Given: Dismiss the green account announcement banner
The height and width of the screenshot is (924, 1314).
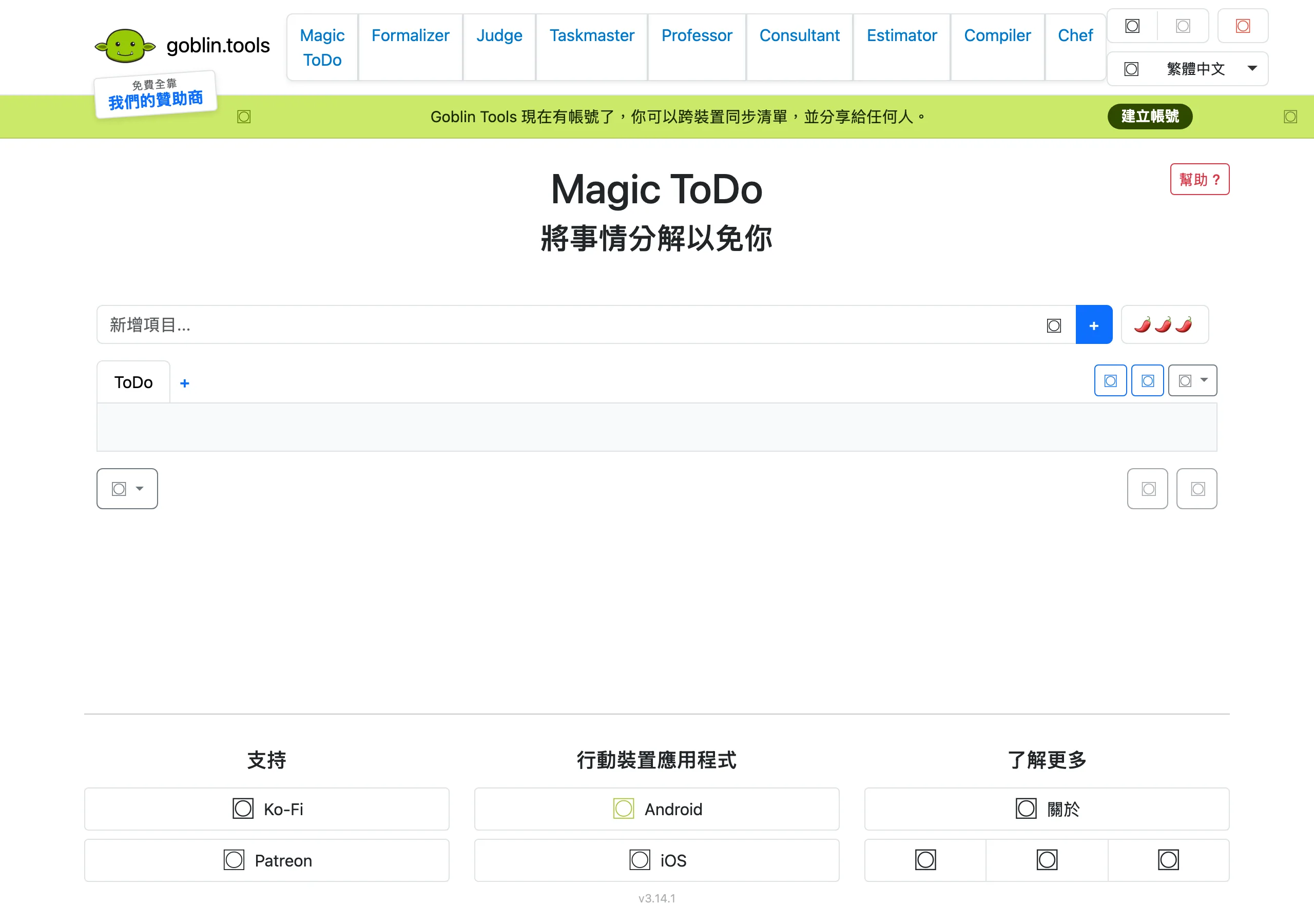Looking at the screenshot, I should tap(1290, 117).
